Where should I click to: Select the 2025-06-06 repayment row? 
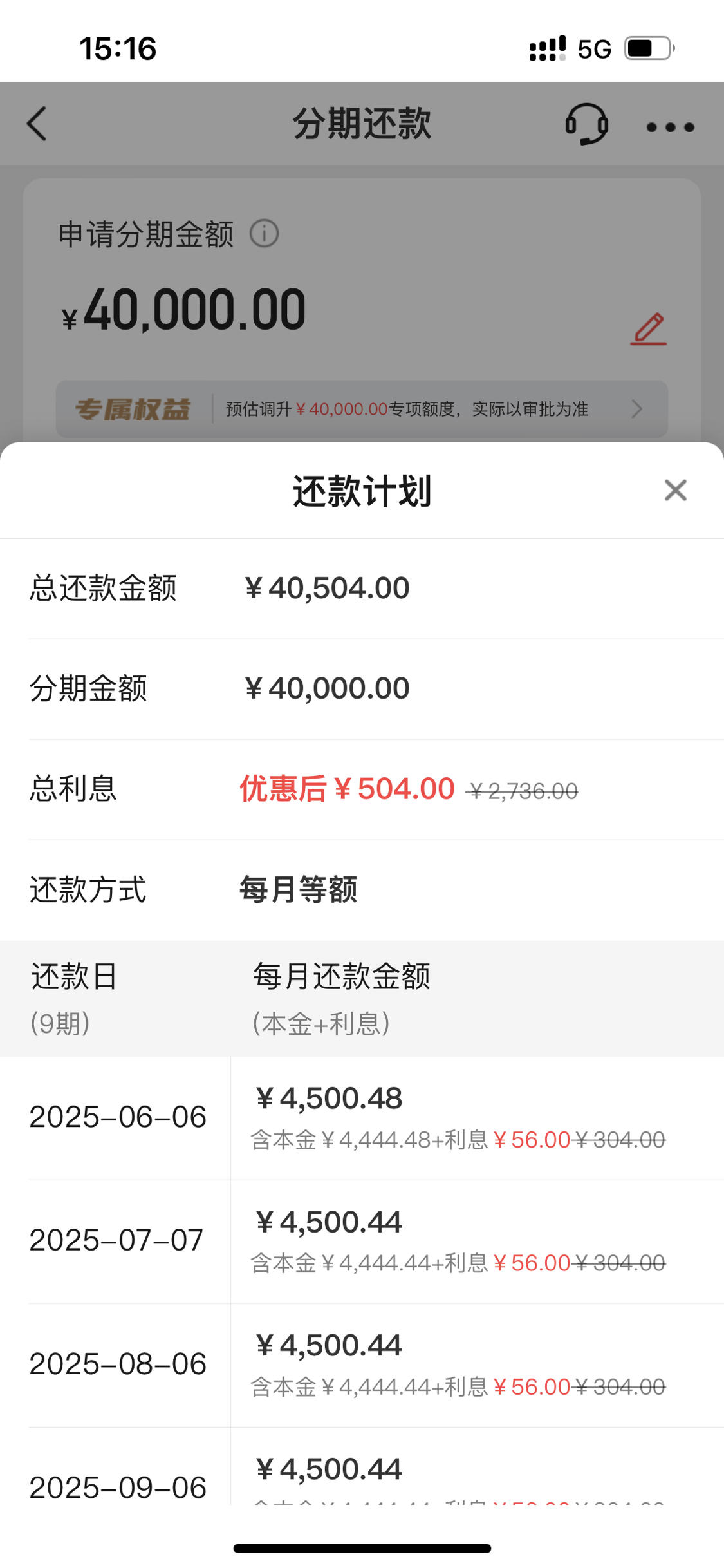click(362, 1118)
